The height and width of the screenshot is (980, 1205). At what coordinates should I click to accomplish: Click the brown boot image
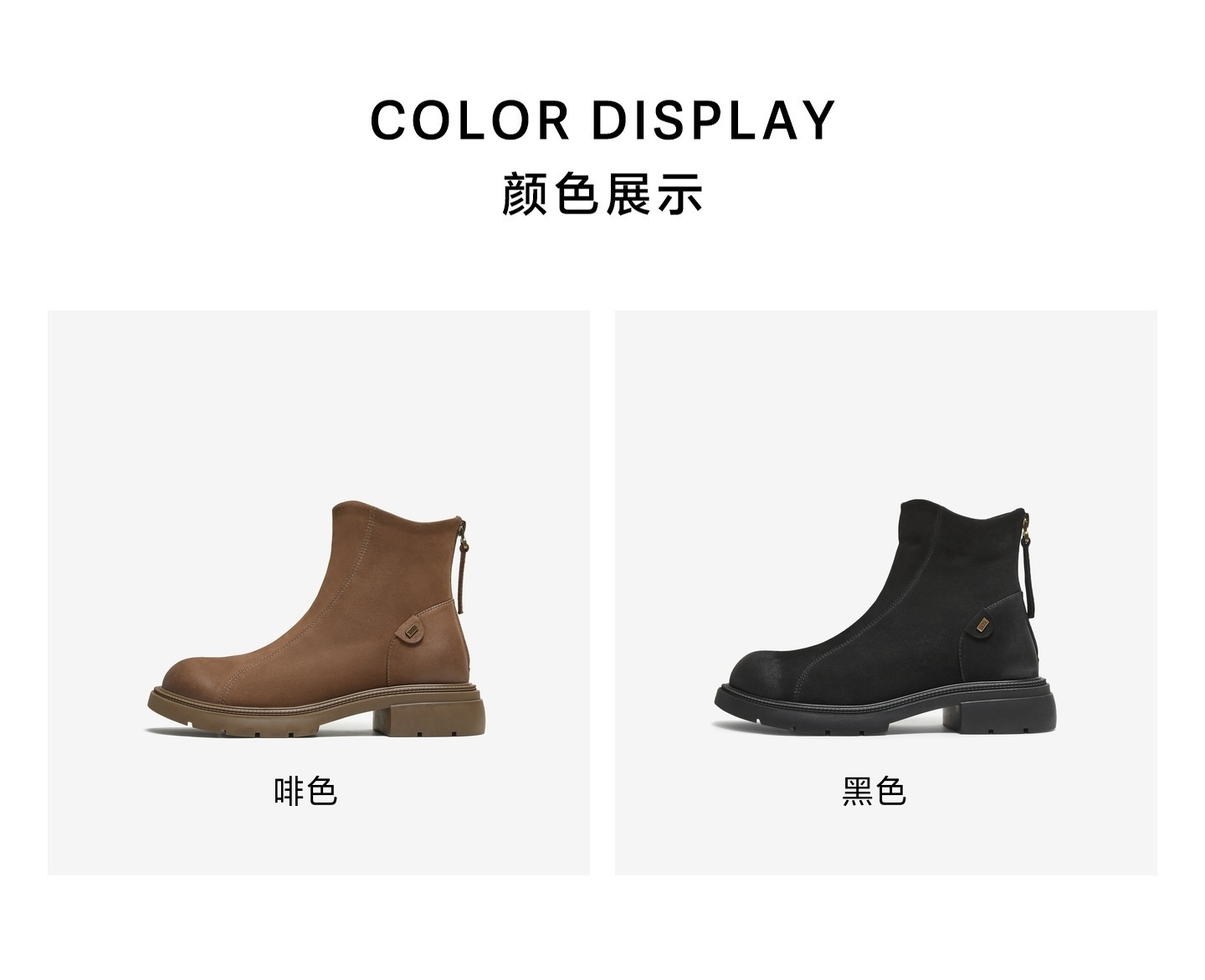click(316, 620)
